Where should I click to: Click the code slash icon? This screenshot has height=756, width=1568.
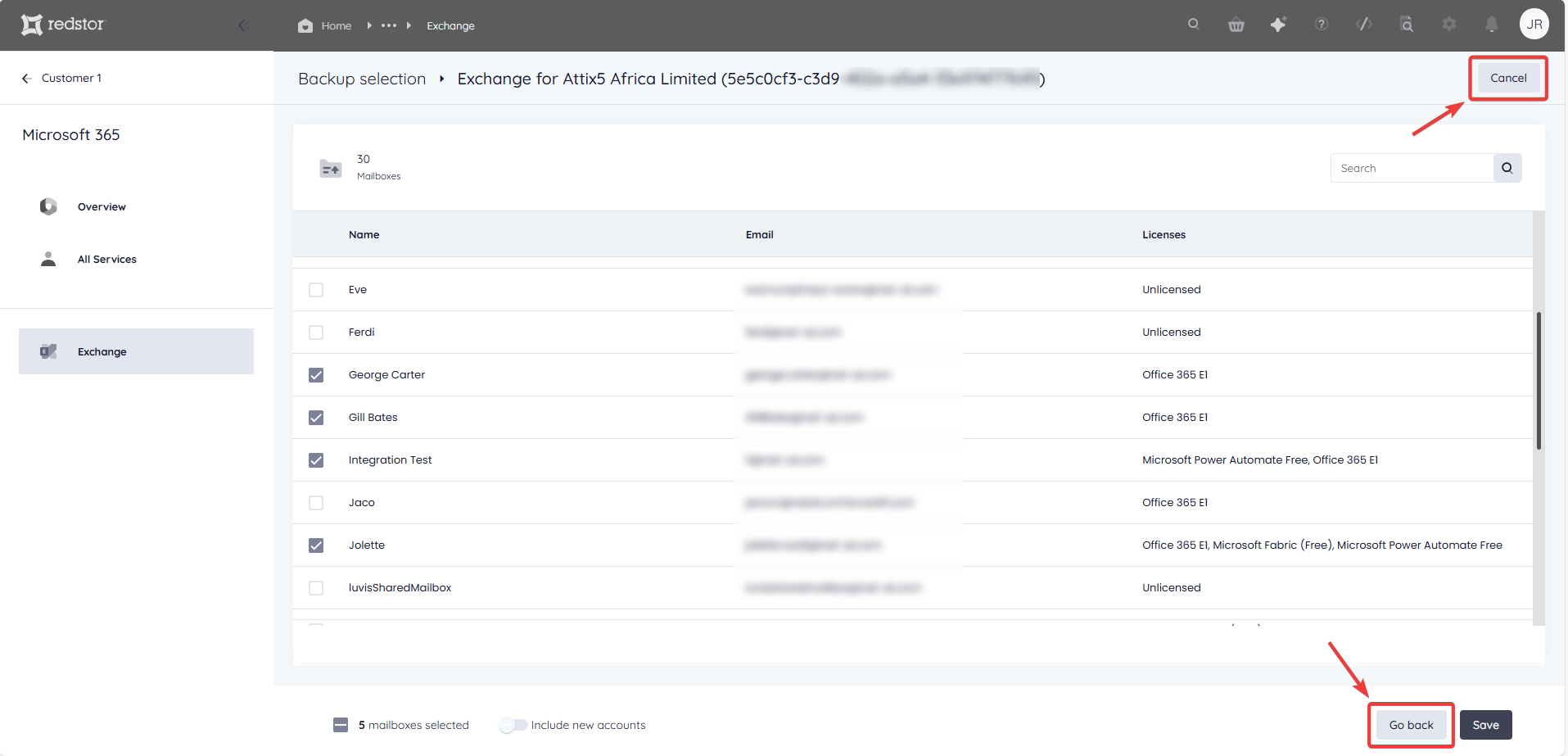[1364, 25]
